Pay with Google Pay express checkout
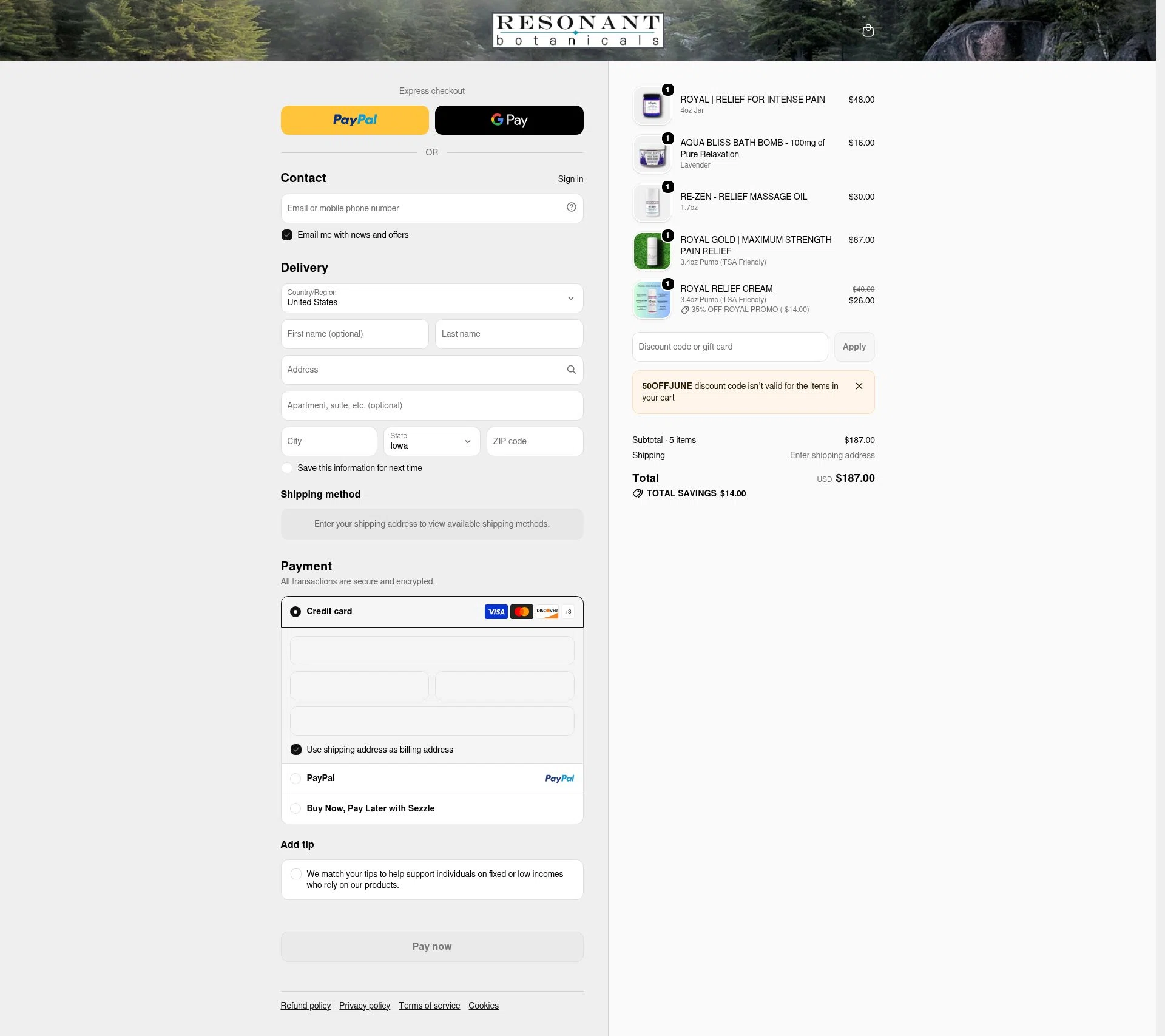The width and height of the screenshot is (1165, 1036). point(509,120)
